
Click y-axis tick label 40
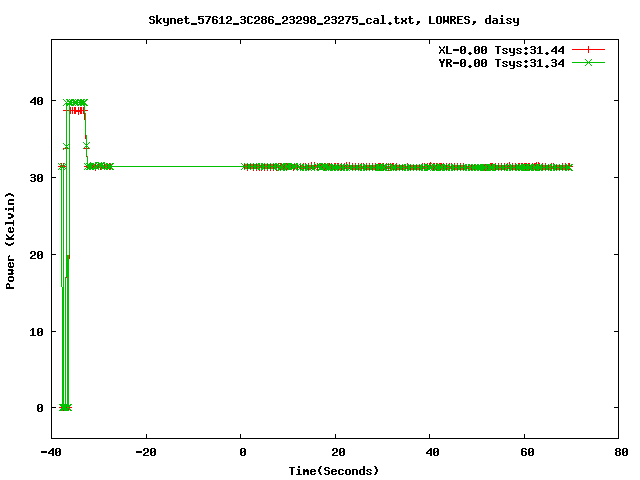36,101
